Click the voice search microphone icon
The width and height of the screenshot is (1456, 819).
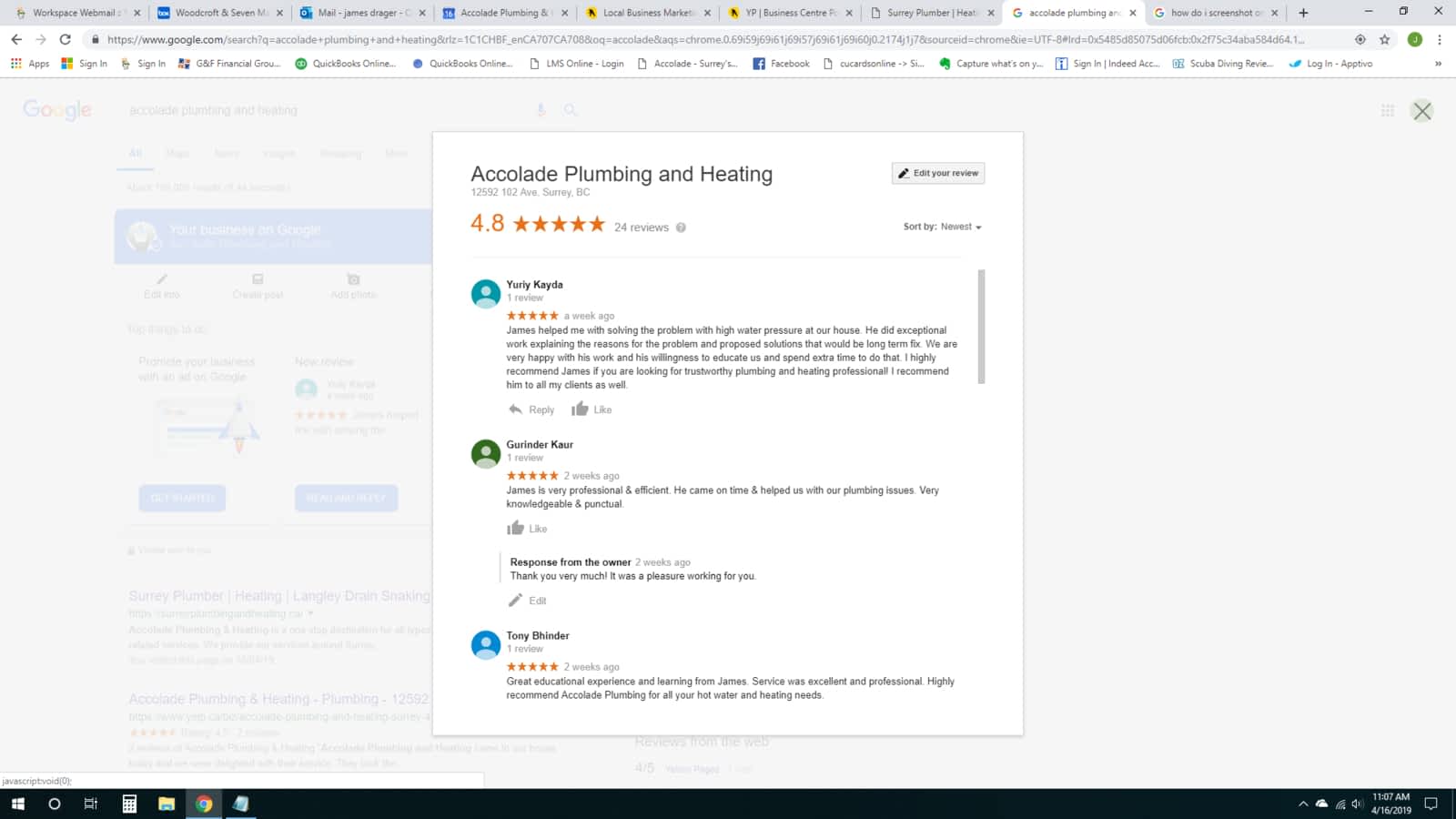541,110
